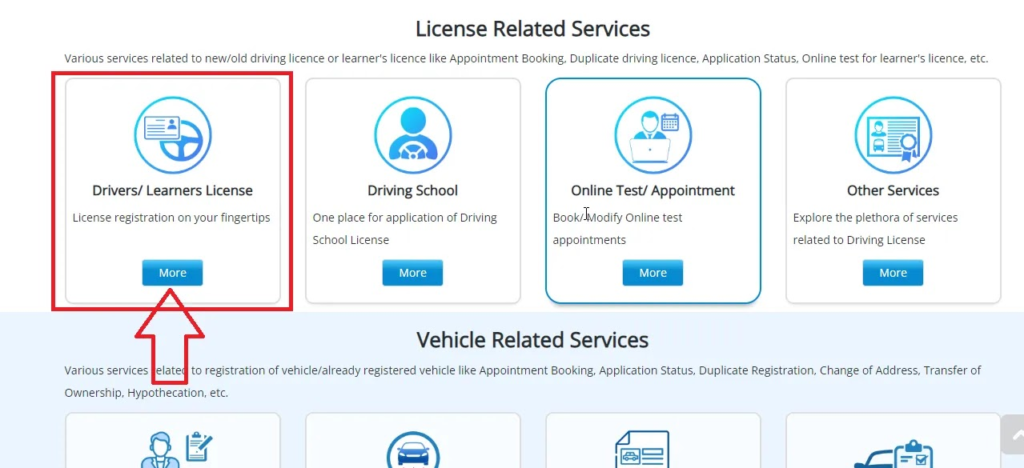
Task: Click the Other Services title
Action: tap(893, 191)
